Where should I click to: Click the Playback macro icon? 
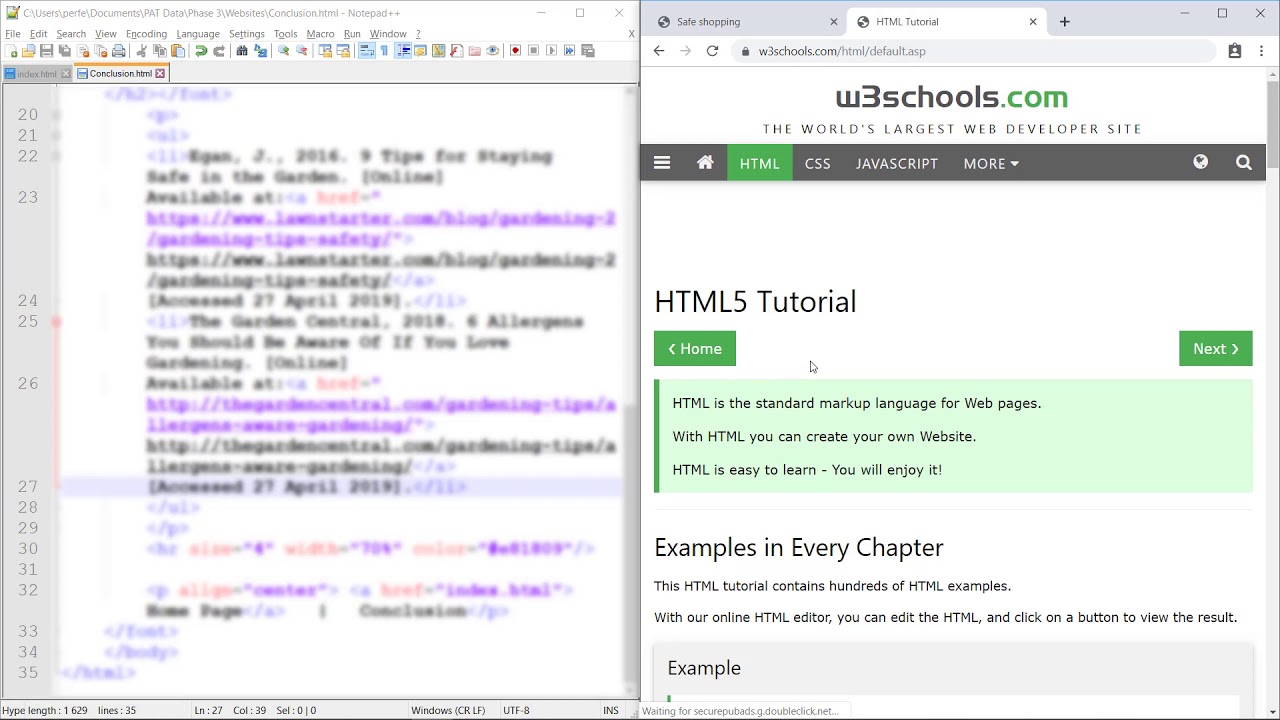[551, 50]
